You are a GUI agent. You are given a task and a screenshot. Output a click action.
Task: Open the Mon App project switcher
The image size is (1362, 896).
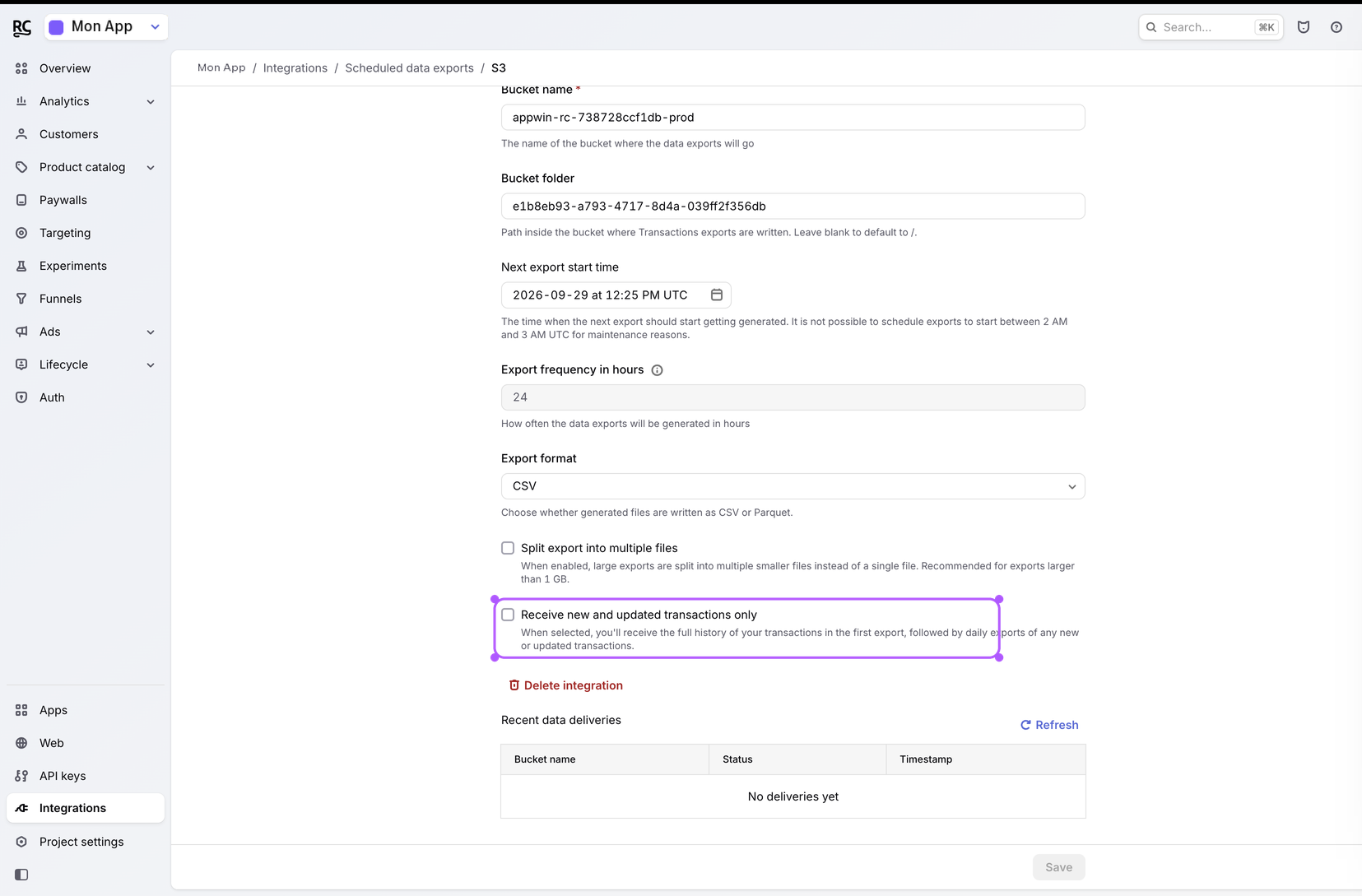pos(106,26)
